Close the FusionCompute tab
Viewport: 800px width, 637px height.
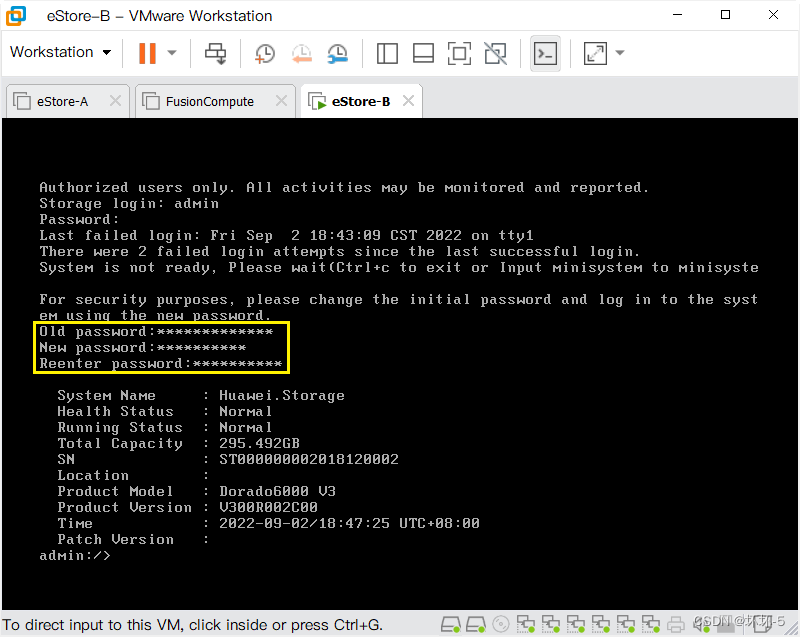[x=281, y=100]
